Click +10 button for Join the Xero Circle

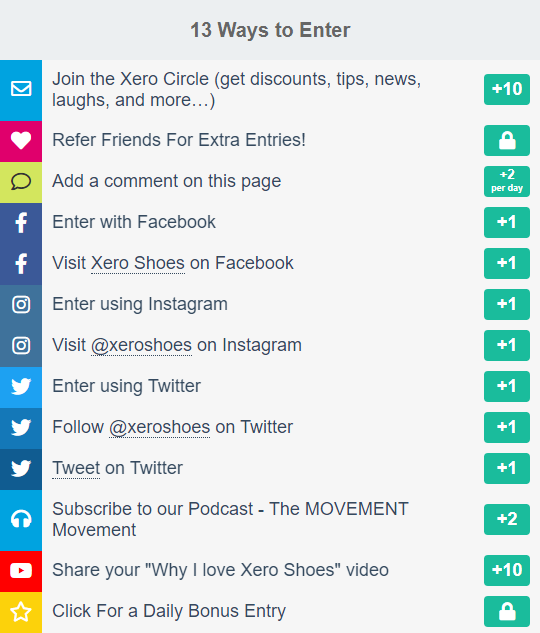tap(507, 89)
